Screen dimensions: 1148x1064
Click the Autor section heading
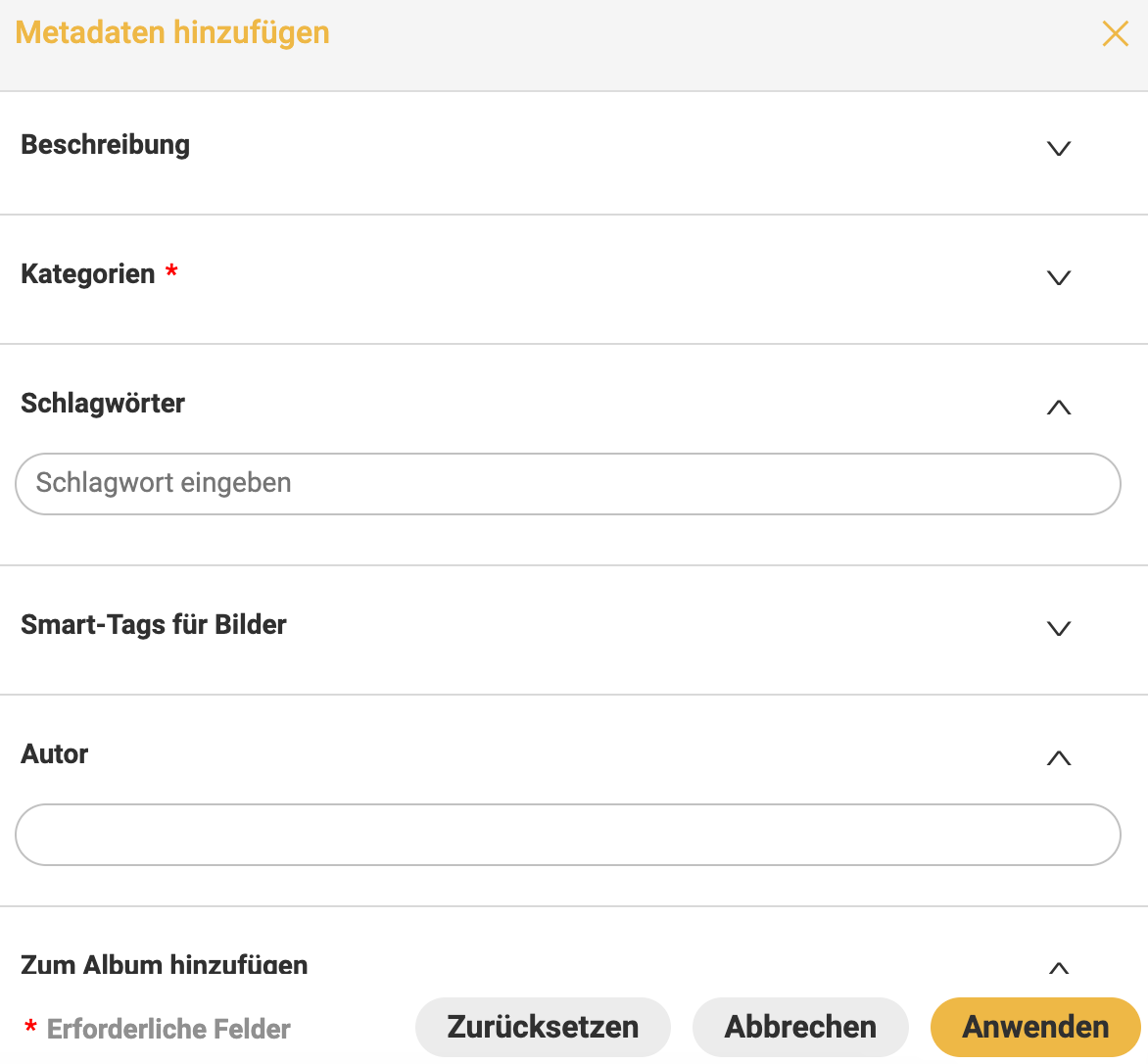click(x=55, y=754)
